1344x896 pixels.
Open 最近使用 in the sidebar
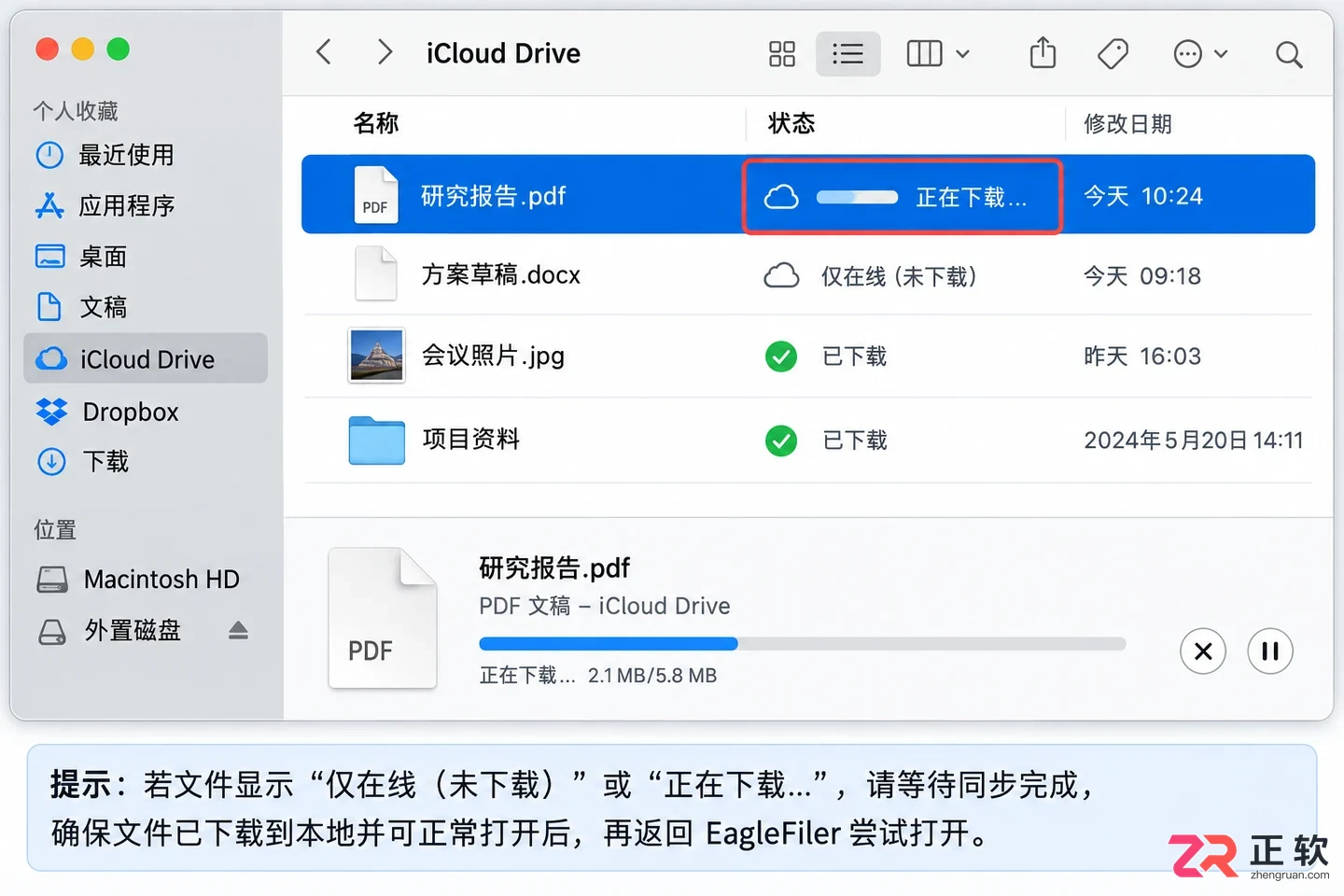click(105, 155)
